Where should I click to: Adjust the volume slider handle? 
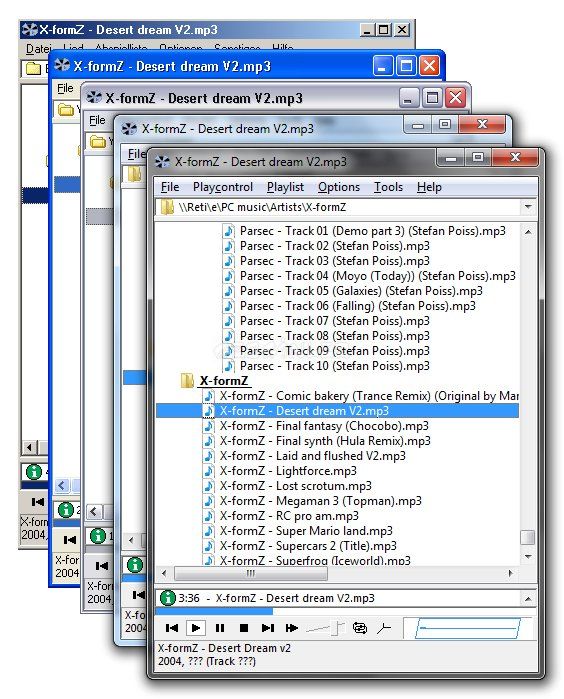click(338, 628)
